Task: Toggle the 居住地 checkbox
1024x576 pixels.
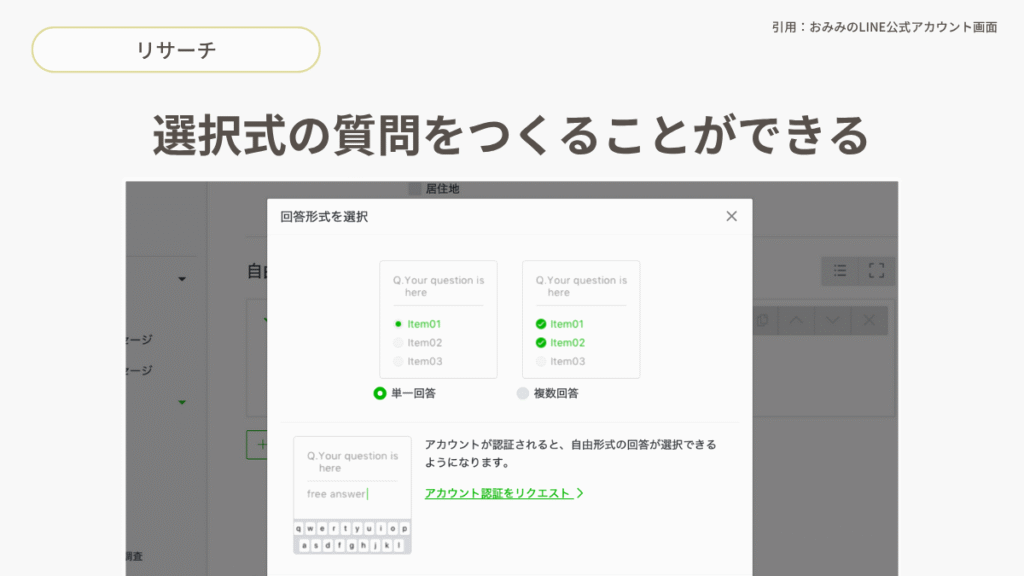Action: tap(415, 188)
